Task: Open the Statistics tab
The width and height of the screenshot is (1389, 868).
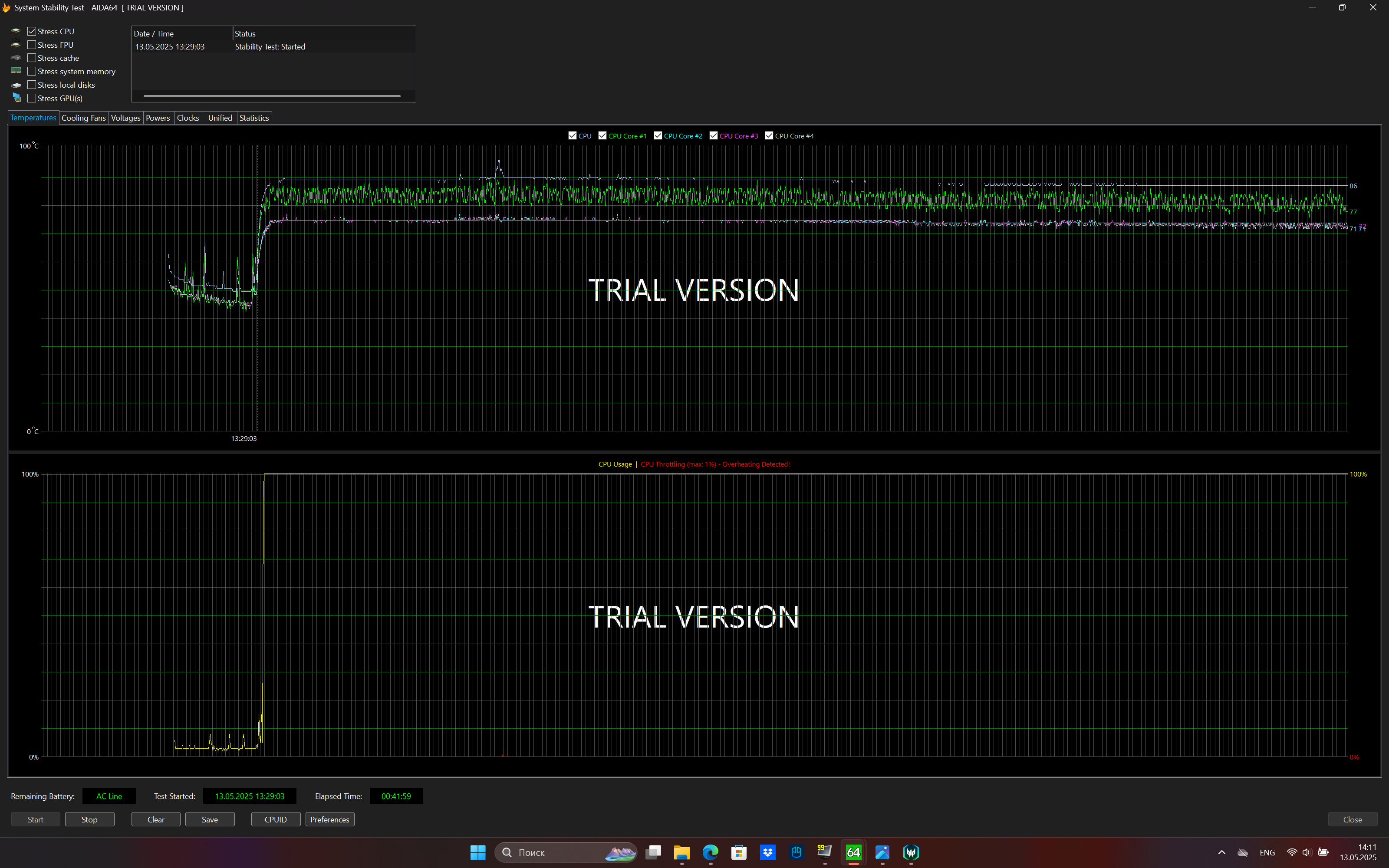Action: (x=254, y=118)
